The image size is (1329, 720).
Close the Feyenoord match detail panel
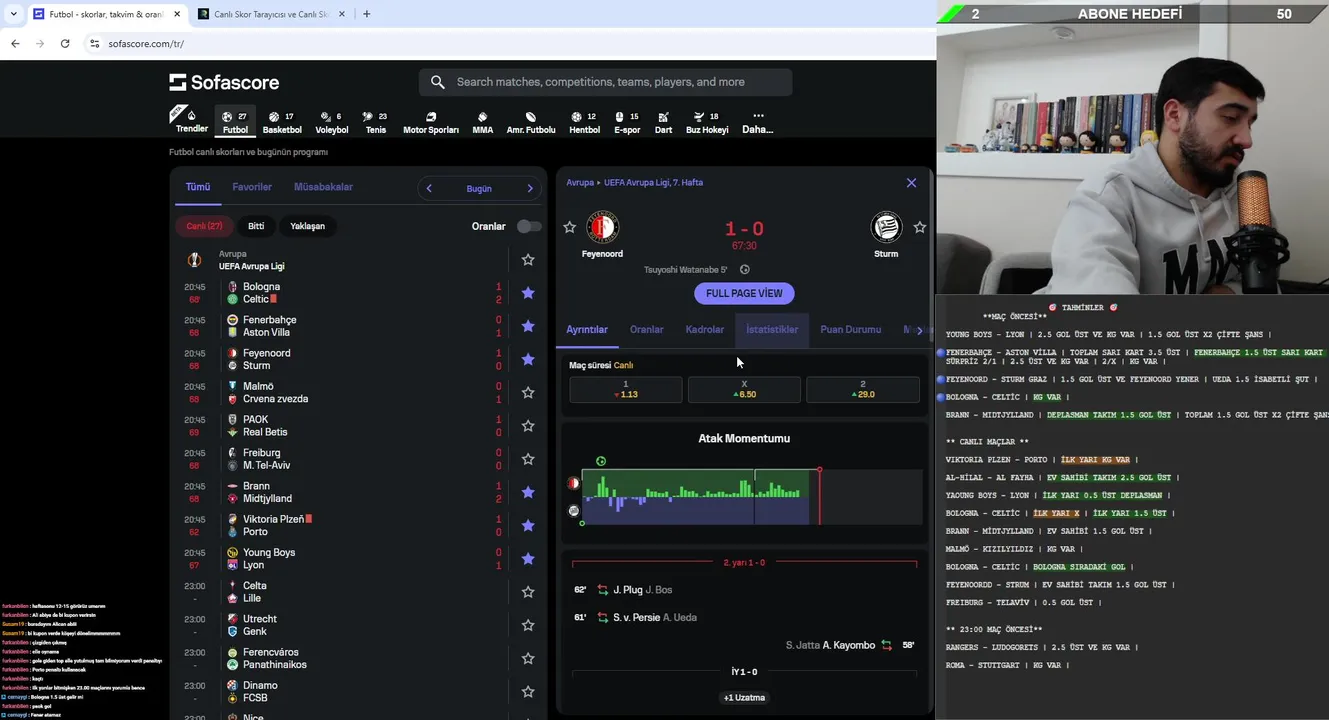(911, 183)
